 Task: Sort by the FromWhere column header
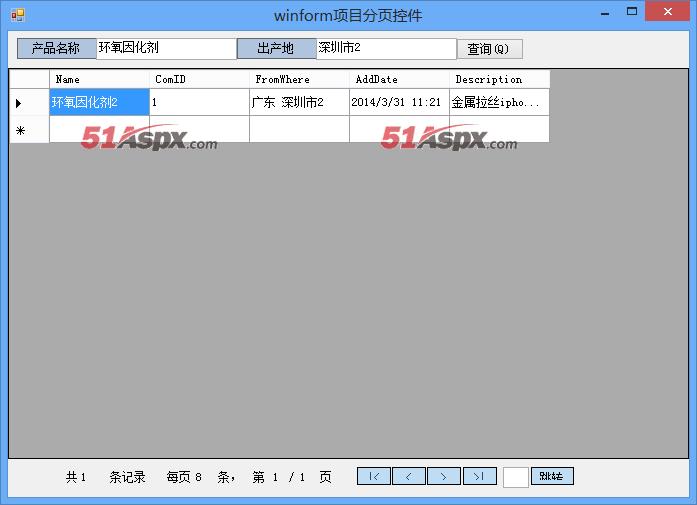point(299,80)
